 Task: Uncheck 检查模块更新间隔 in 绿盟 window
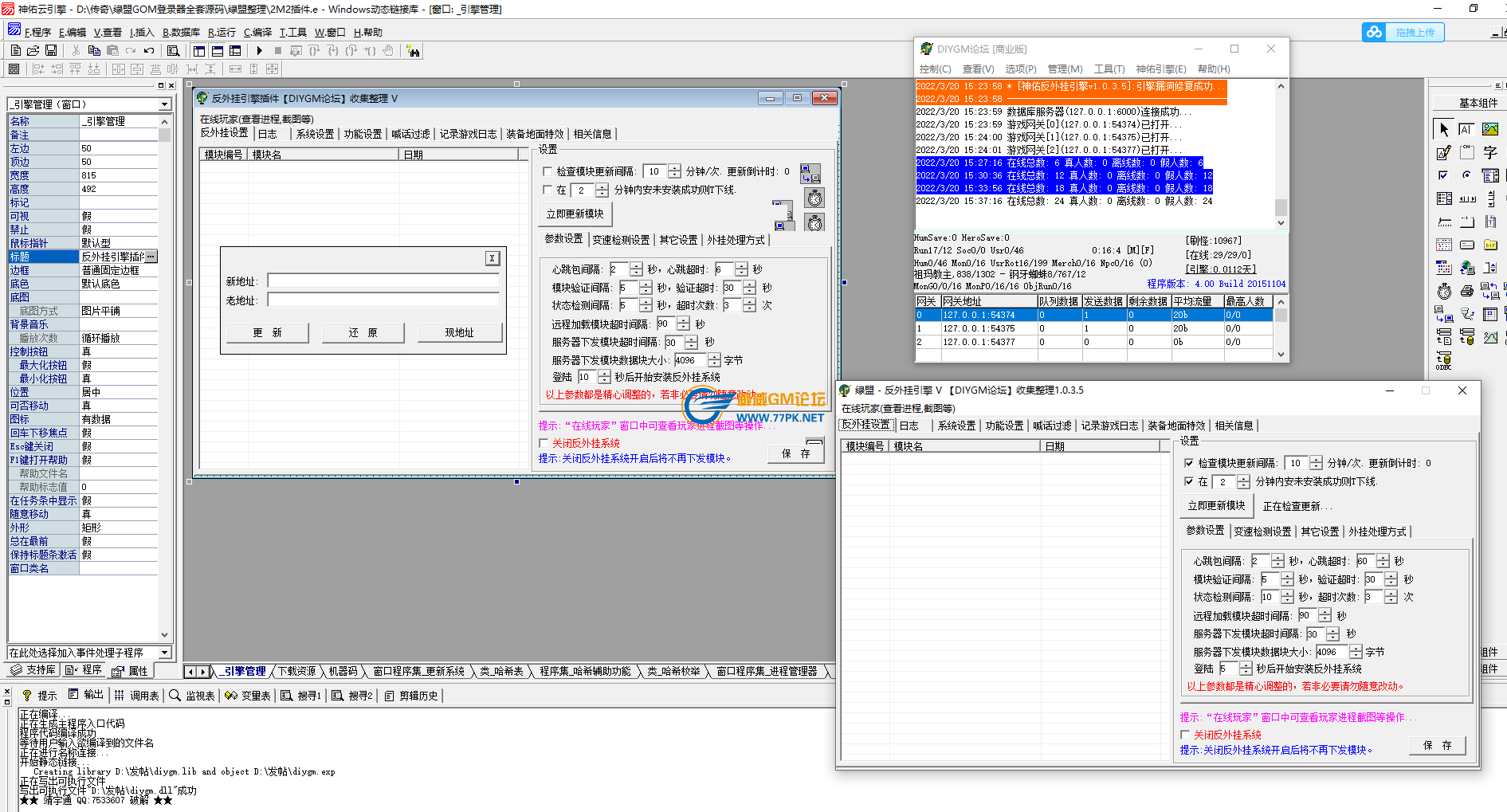point(1189,463)
